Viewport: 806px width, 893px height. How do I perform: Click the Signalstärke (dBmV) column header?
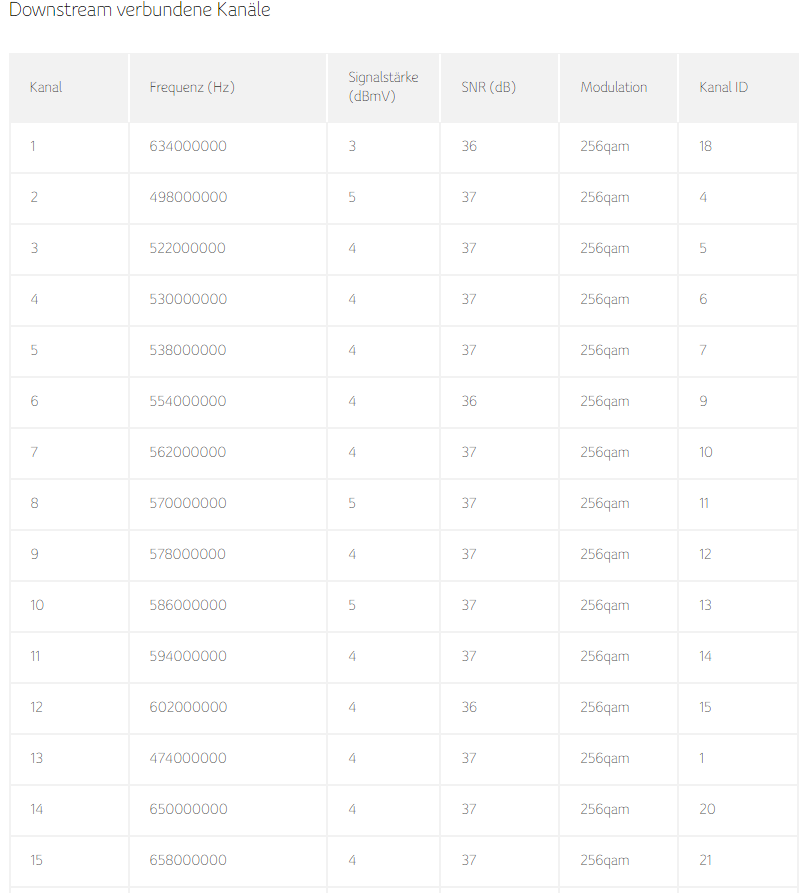coord(383,87)
